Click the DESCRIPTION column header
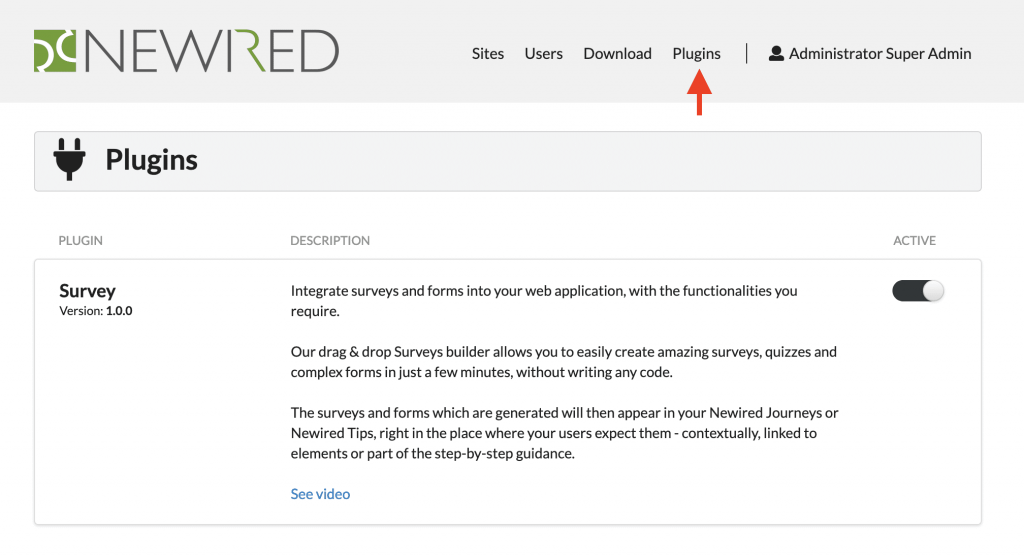The image size is (1024, 556). (330, 240)
